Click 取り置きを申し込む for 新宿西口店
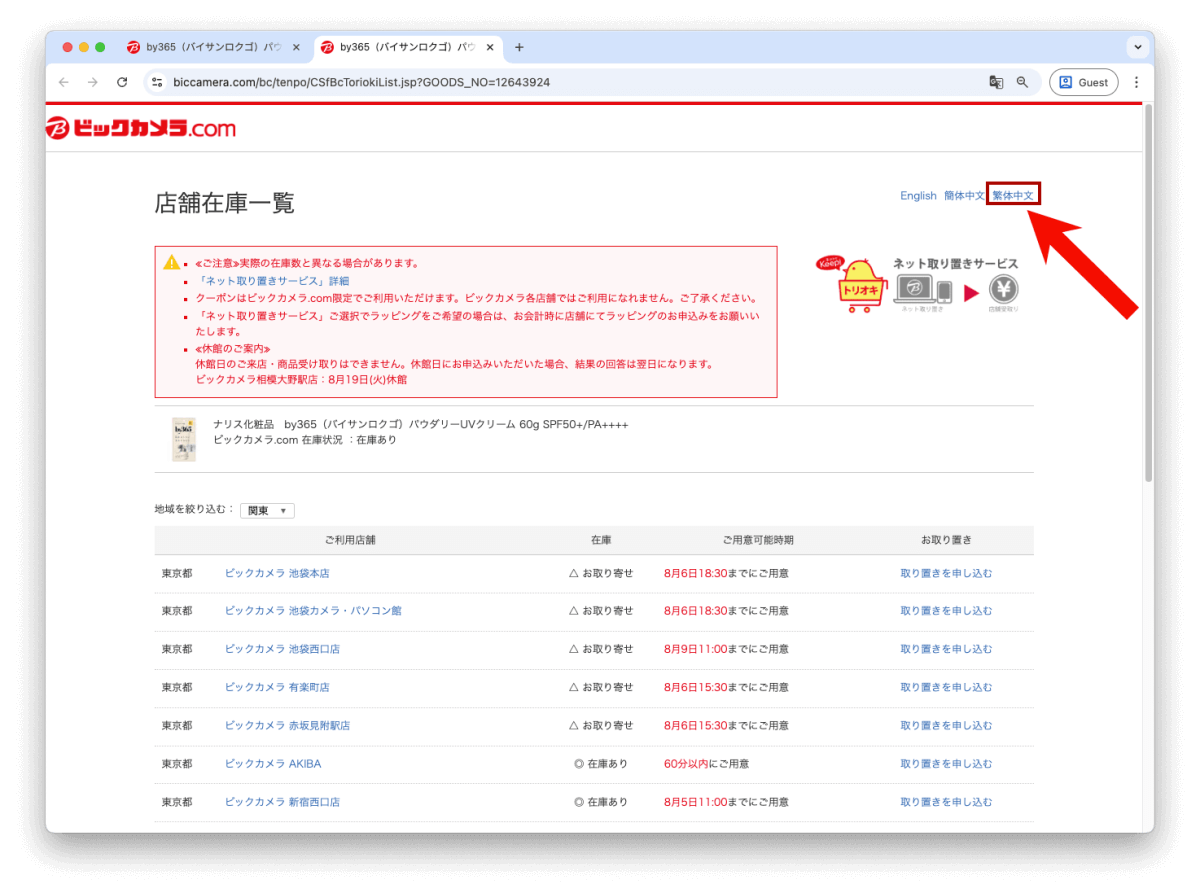 pos(946,802)
